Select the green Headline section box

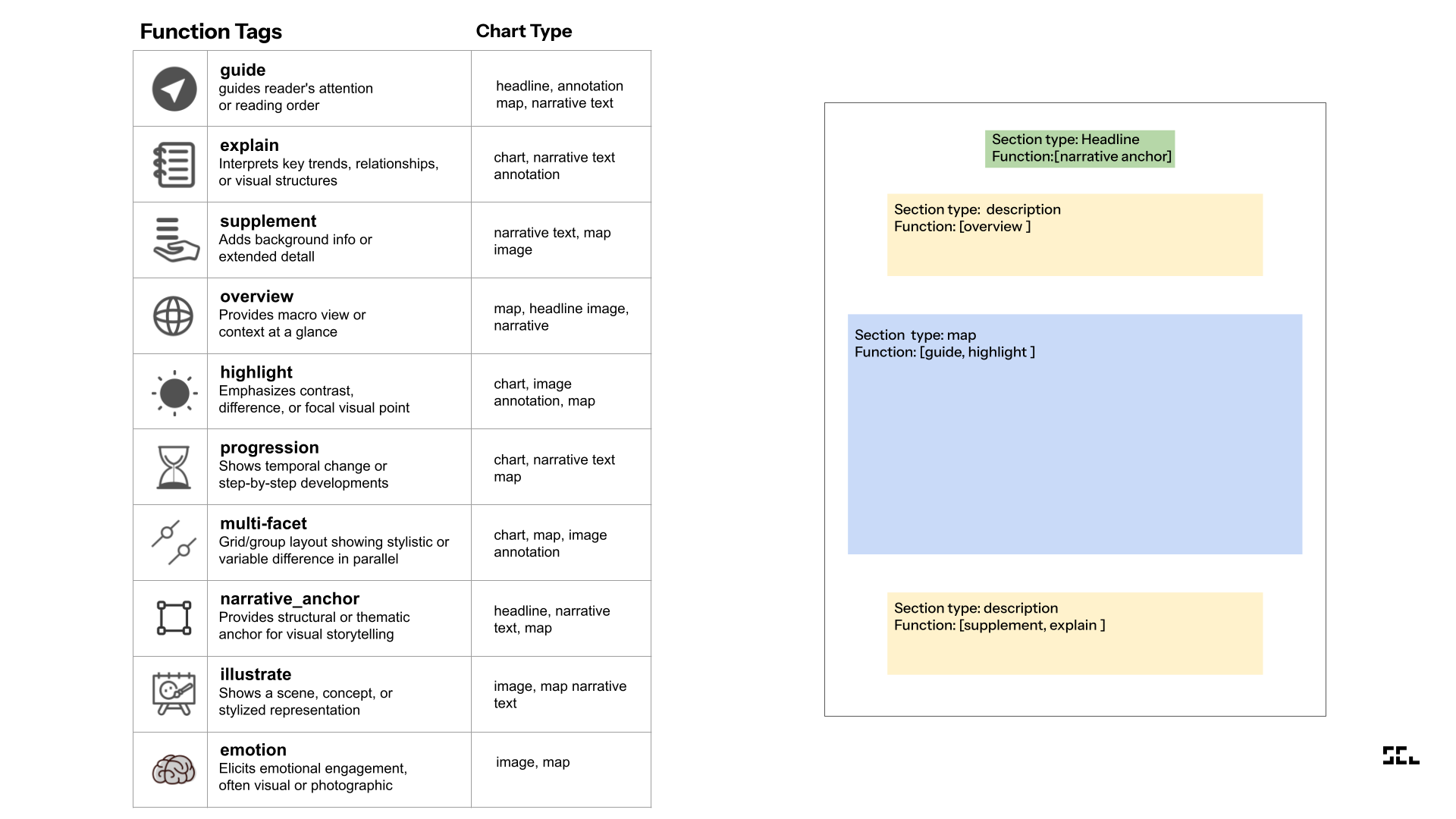coord(1079,149)
